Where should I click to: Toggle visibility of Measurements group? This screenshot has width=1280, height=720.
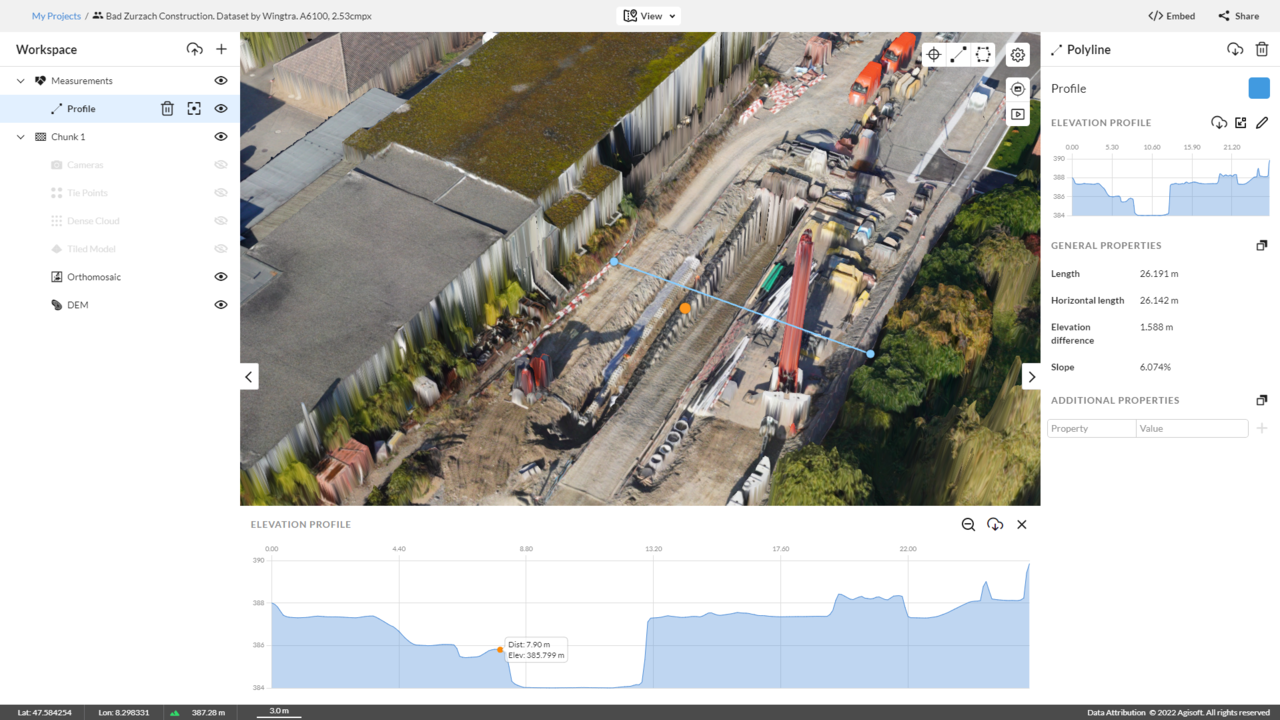click(x=221, y=80)
